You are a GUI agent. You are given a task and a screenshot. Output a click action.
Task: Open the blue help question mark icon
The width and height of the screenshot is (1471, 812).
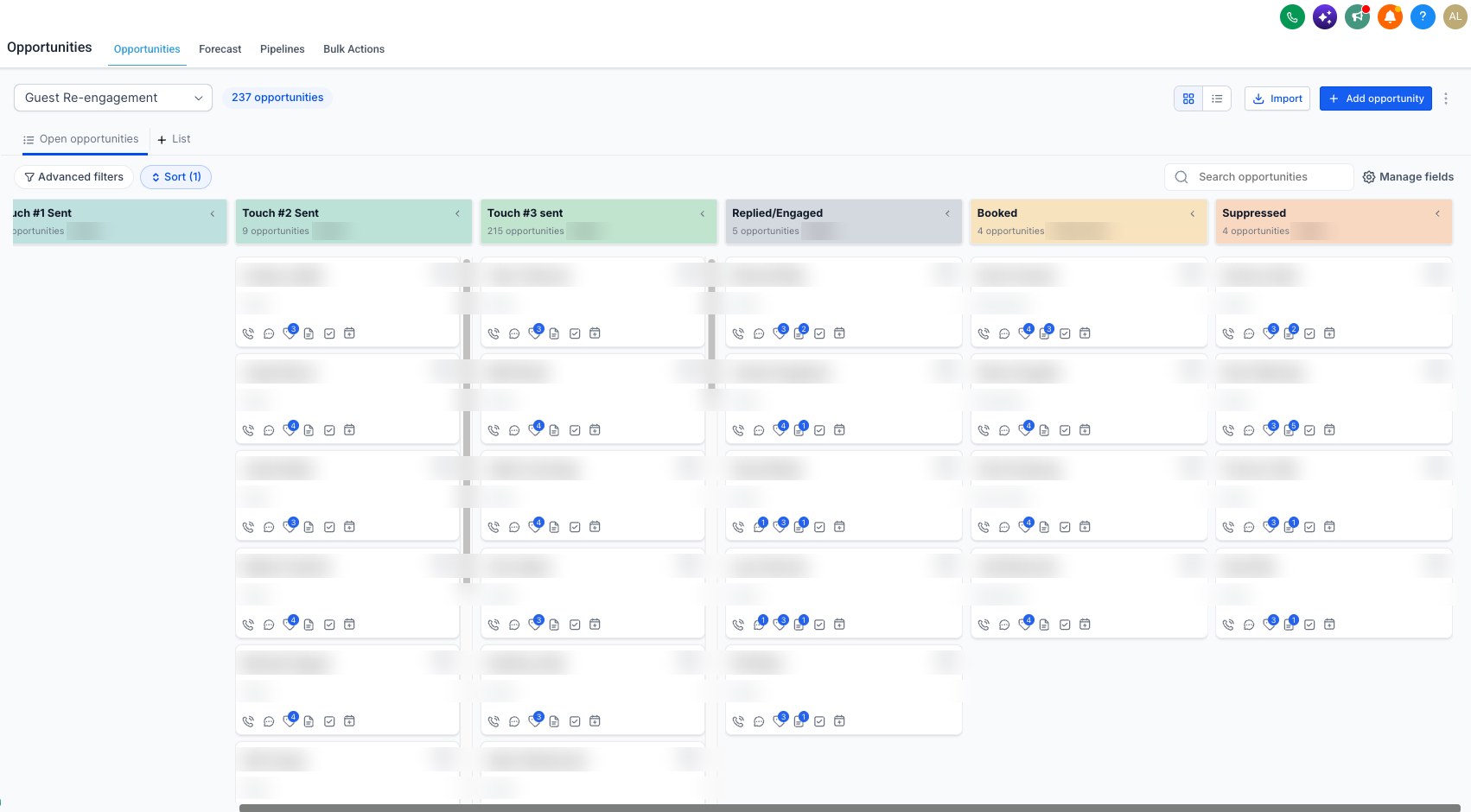pyautogui.click(x=1423, y=16)
